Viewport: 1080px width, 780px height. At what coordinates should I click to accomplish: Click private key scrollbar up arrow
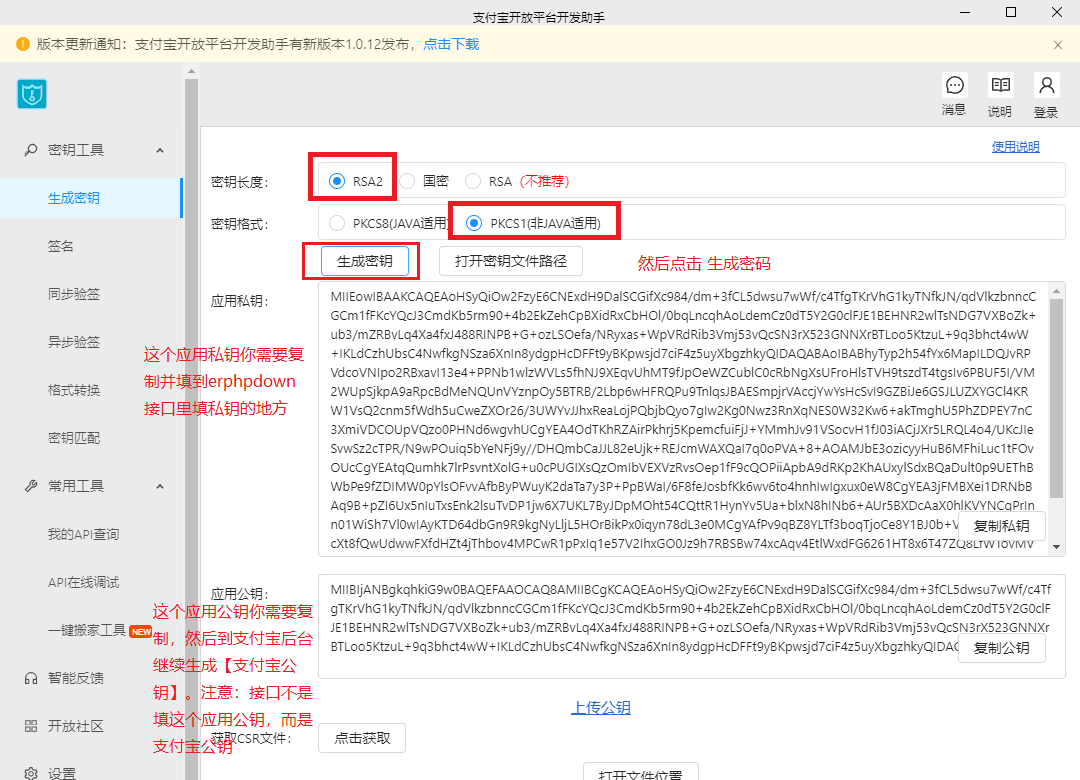(x=1057, y=291)
